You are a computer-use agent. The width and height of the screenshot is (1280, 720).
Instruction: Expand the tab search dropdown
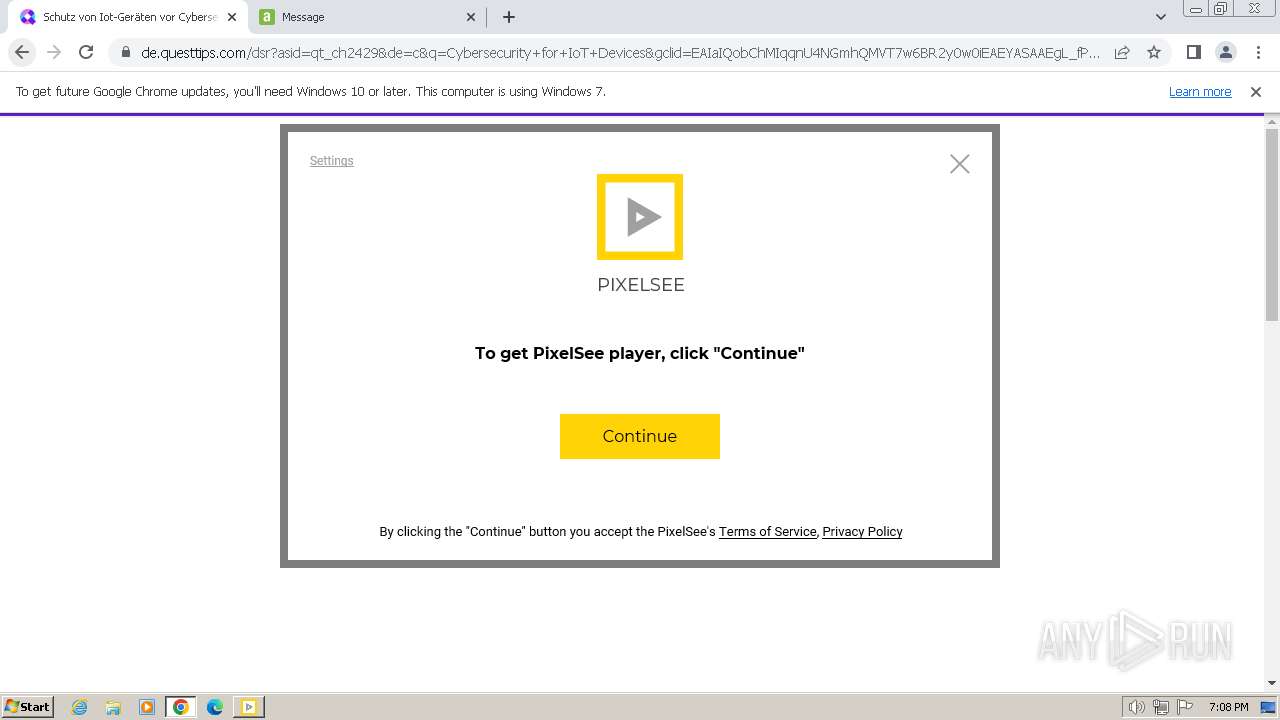[x=1161, y=17]
